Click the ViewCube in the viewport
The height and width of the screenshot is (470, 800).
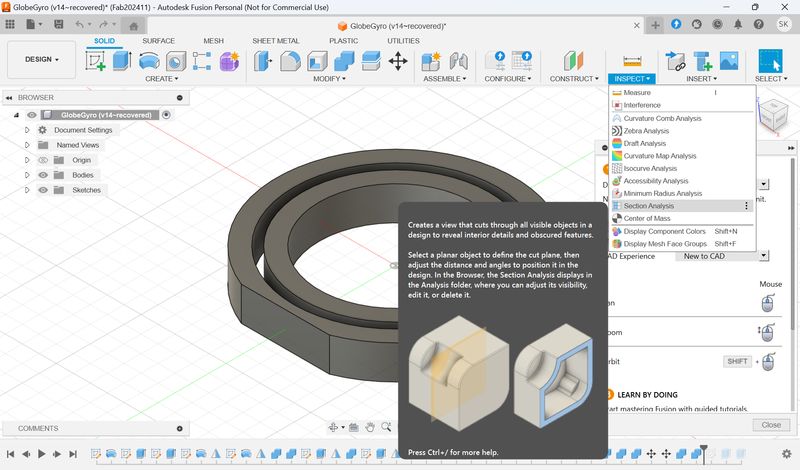tap(772, 115)
